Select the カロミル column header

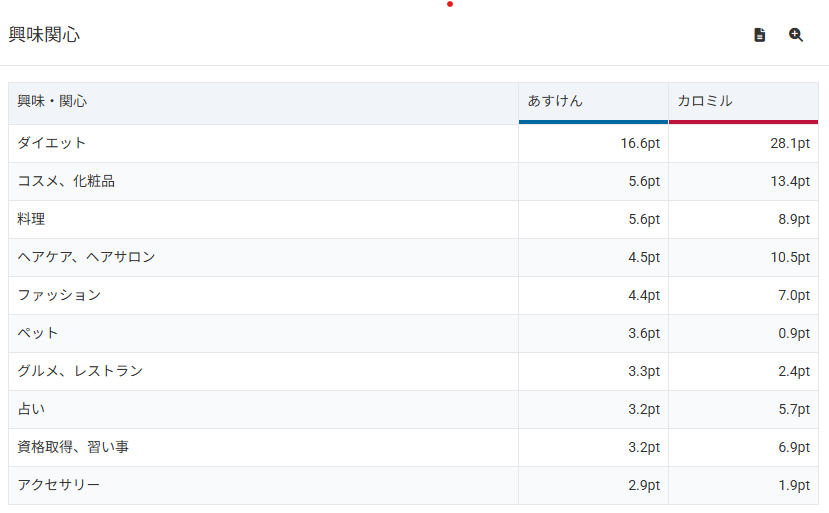click(705, 101)
